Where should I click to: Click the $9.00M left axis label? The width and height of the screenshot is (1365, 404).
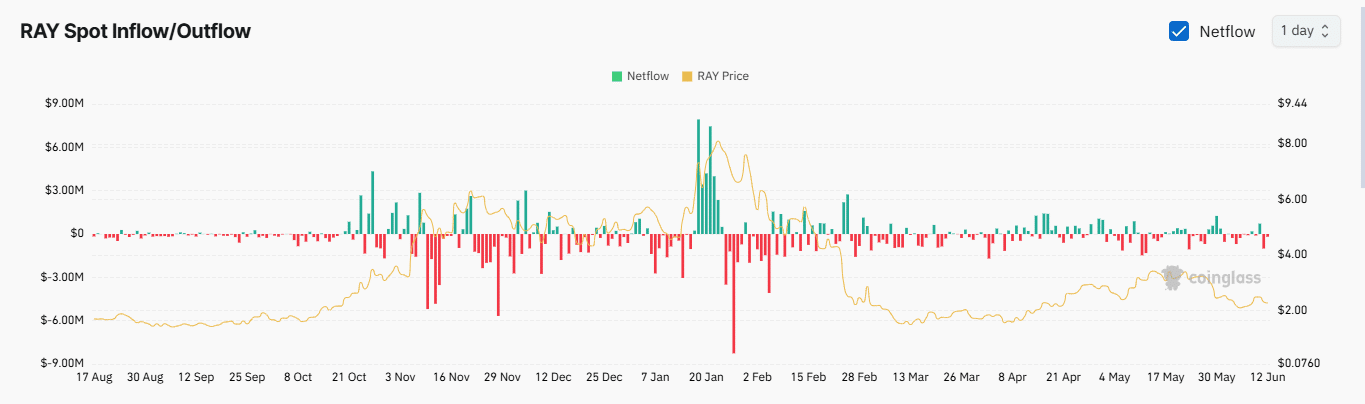[64, 103]
